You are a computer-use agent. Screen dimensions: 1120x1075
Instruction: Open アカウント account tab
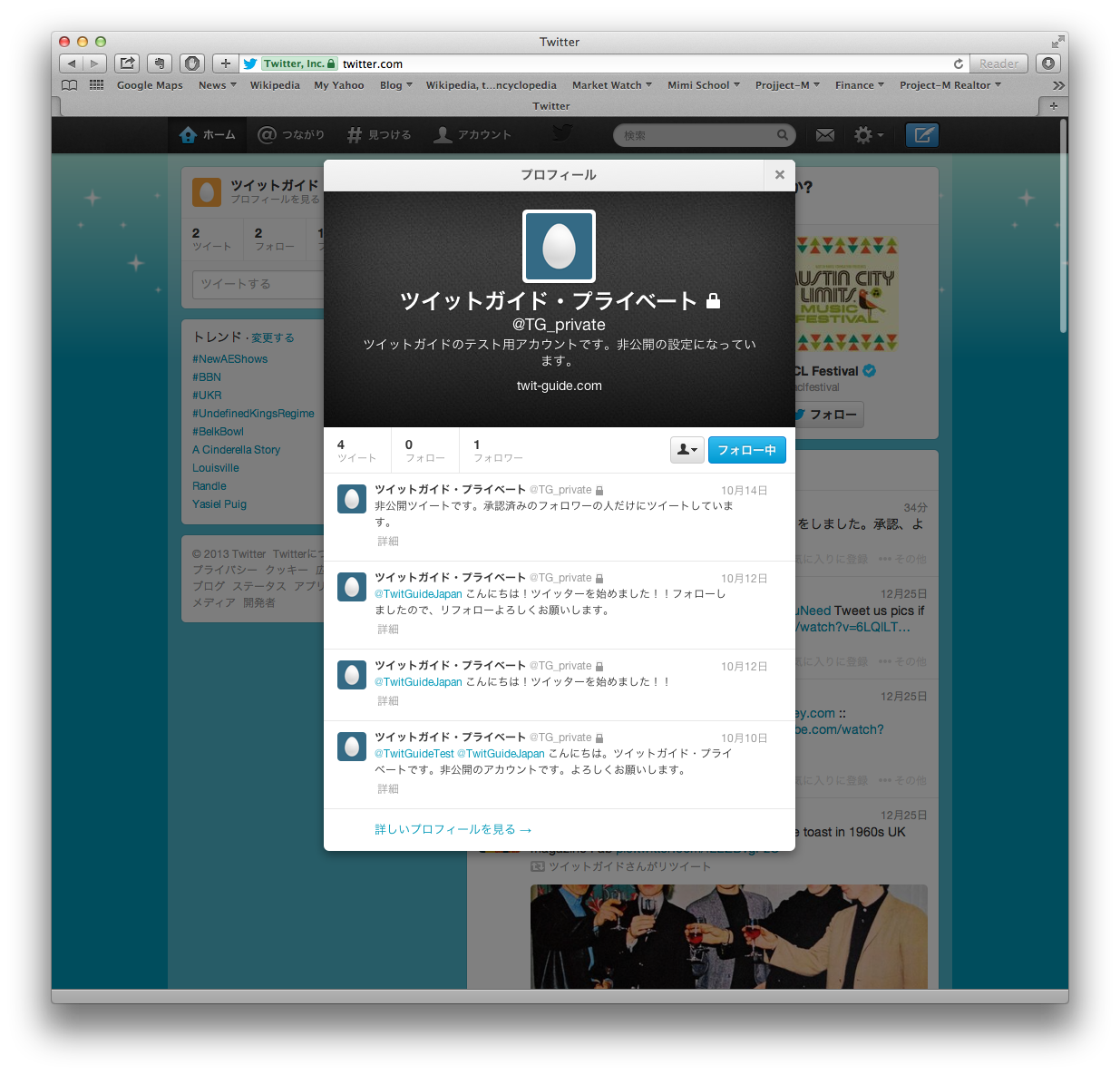pyautogui.click(x=472, y=135)
